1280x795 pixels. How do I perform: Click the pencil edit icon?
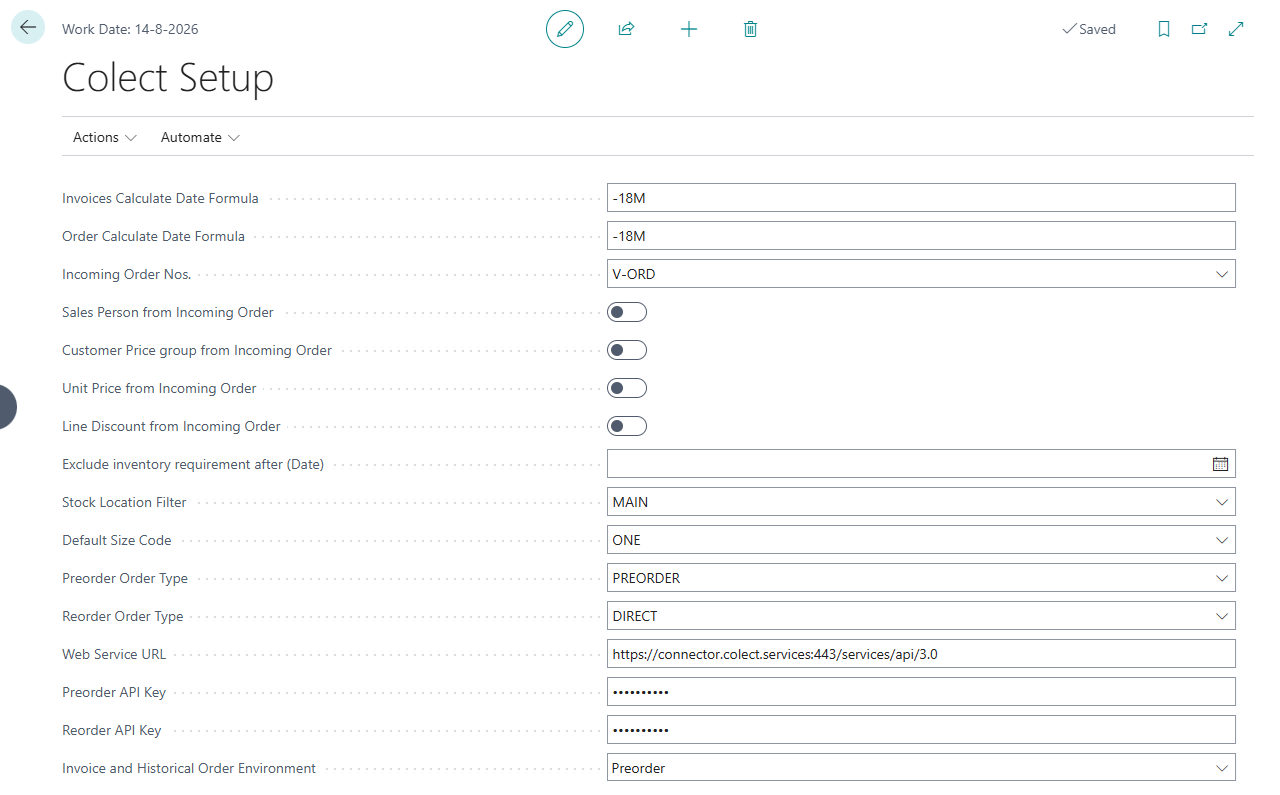click(x=565, y=29)
